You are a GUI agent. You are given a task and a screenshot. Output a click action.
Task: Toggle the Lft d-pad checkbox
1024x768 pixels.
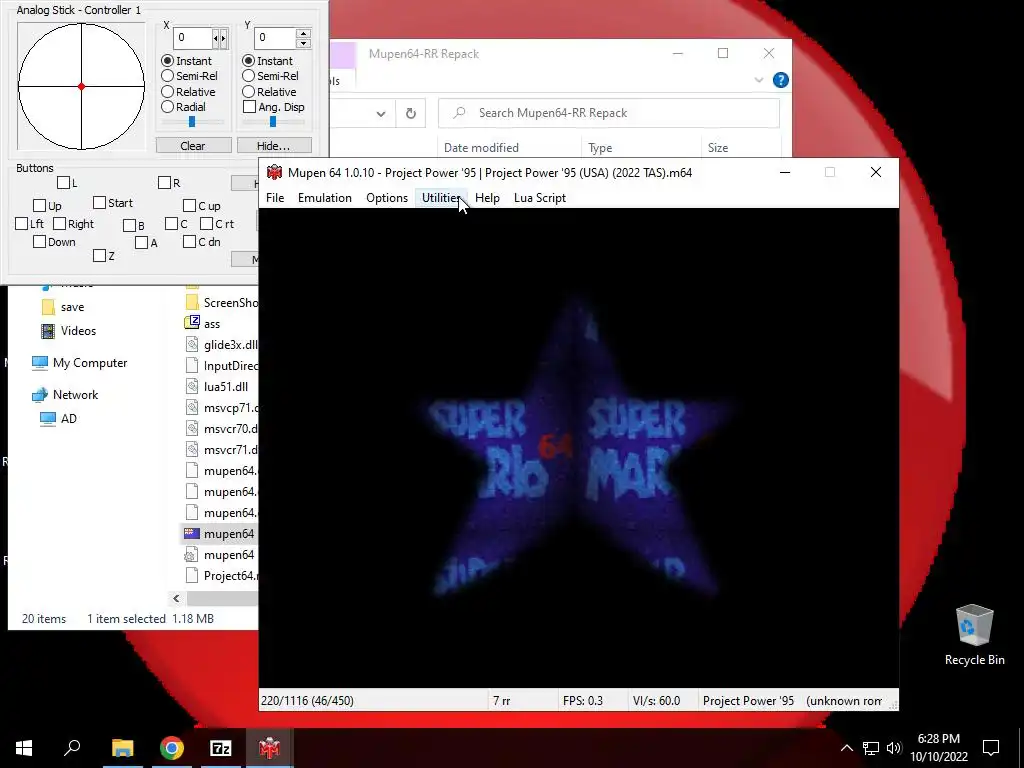(x=22, y=224)
